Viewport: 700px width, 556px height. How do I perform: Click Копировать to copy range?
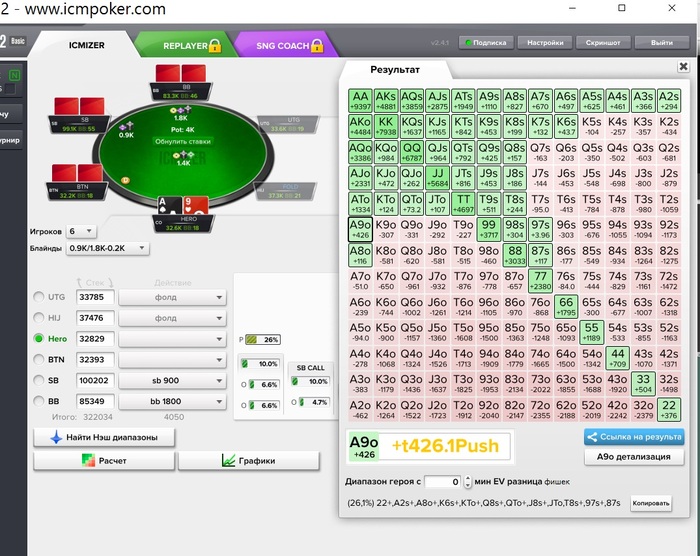tap(651, 503)
